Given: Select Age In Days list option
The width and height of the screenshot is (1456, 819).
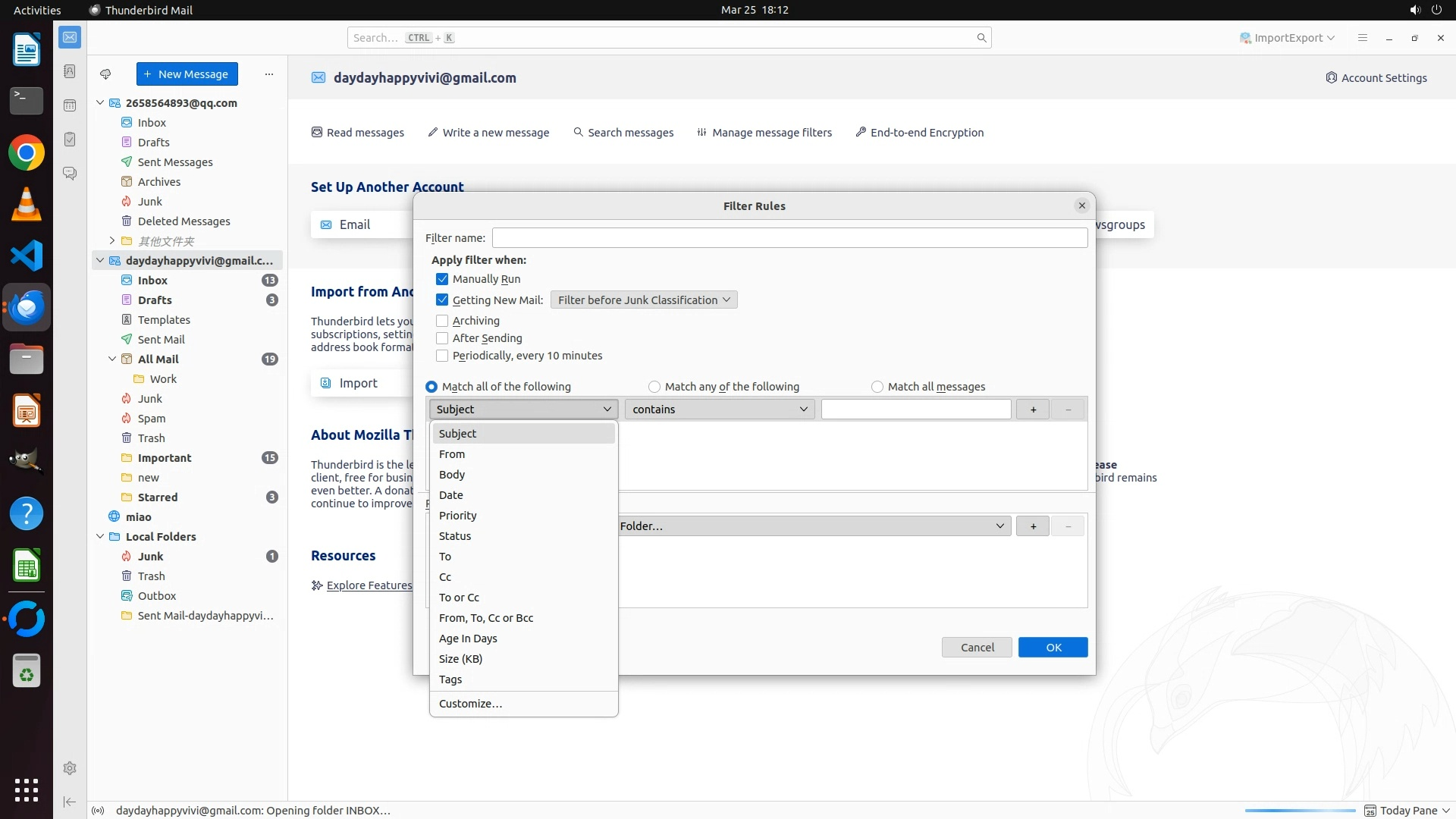Looking at the screenshot, I should pyautogui.click(x=468, y=639).
